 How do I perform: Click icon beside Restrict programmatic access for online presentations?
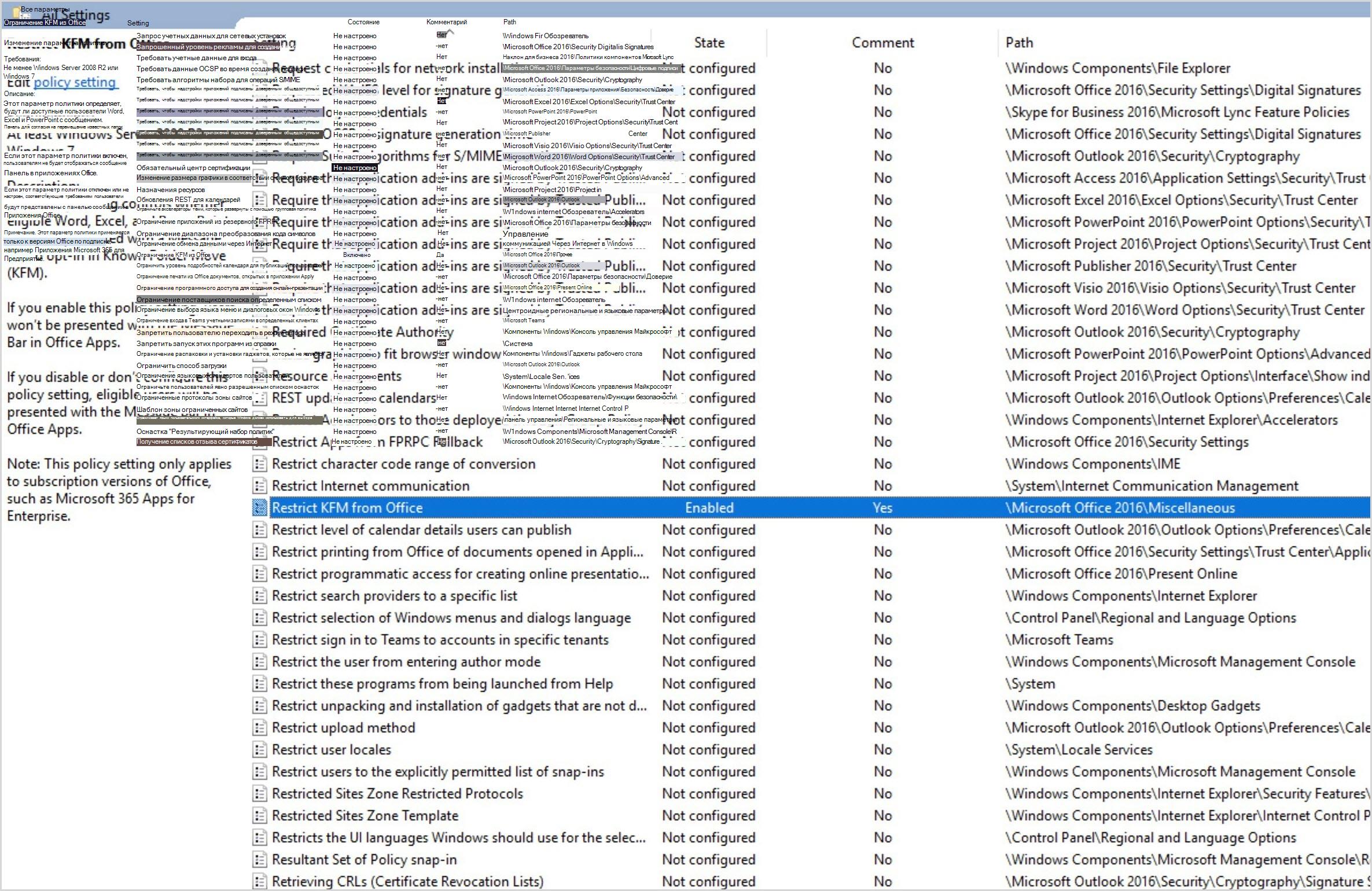260,574
